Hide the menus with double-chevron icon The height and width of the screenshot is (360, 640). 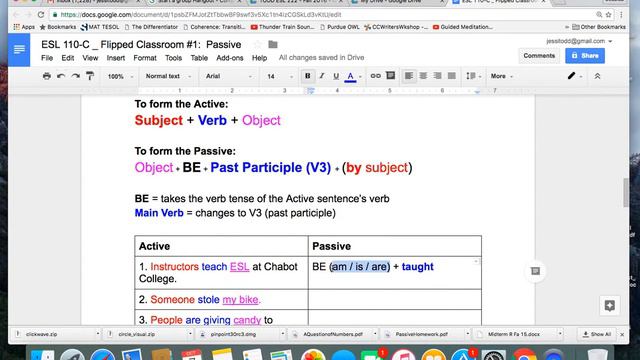coord(598,76)
